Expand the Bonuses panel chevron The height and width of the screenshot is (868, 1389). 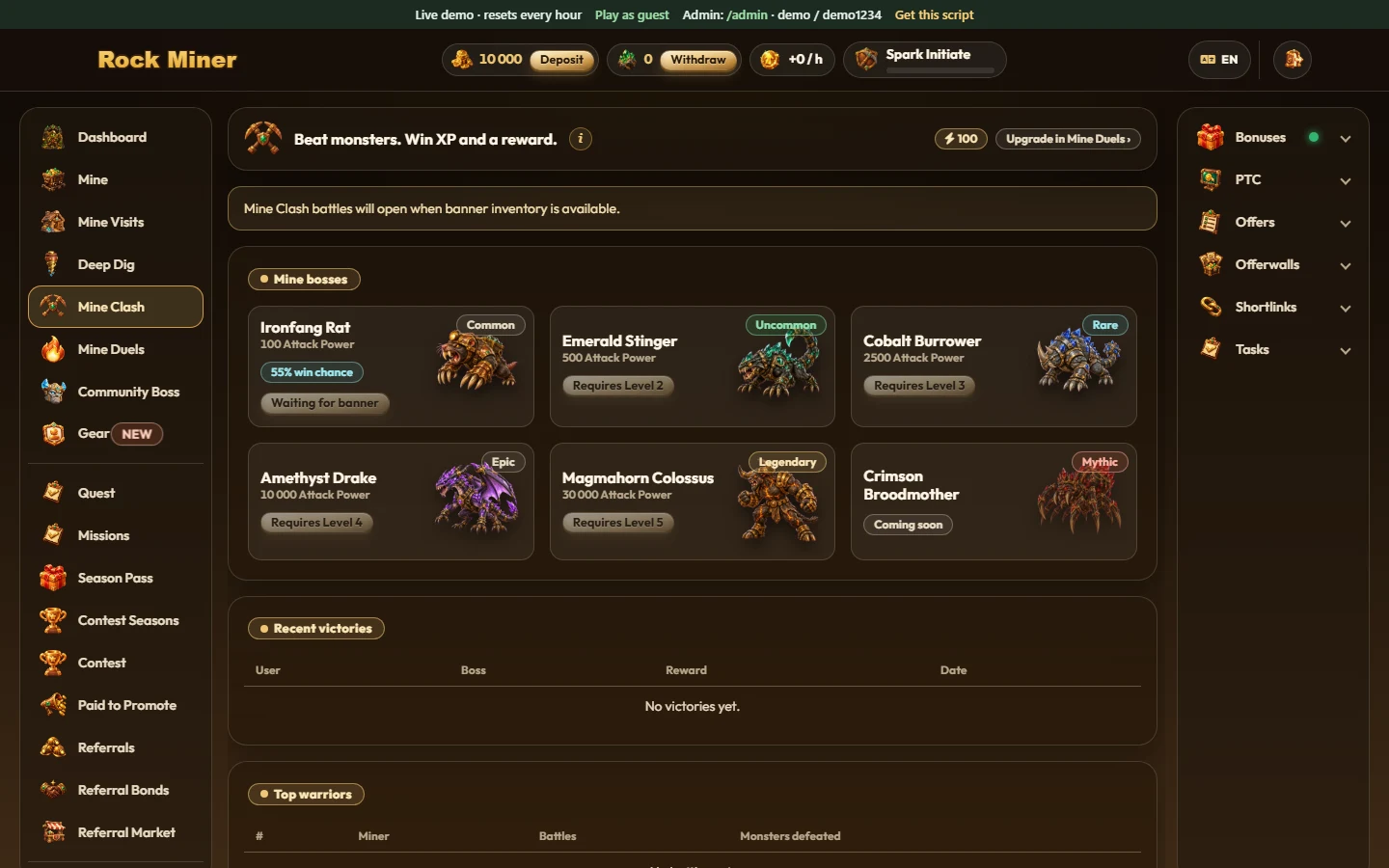1346,138
